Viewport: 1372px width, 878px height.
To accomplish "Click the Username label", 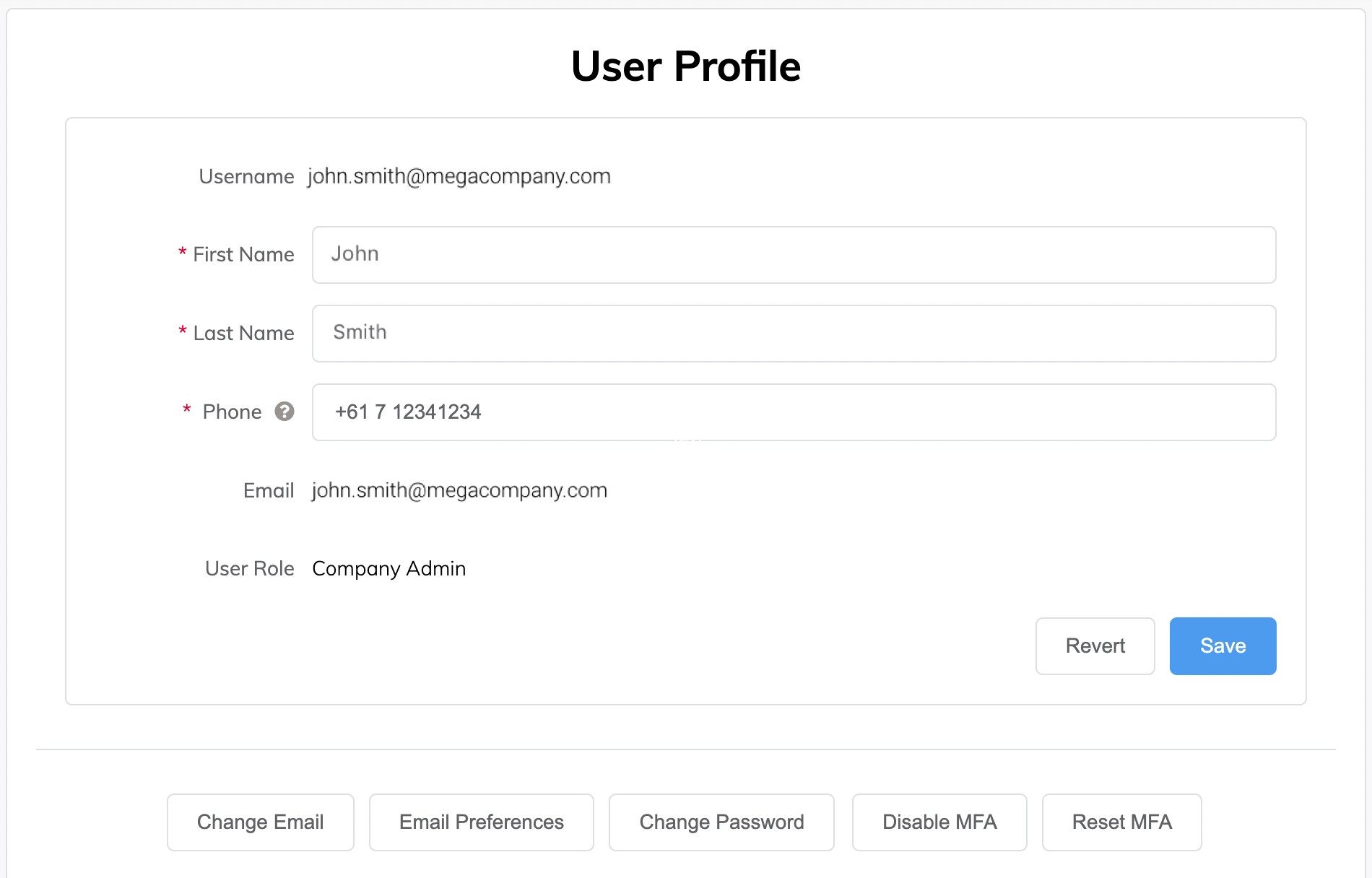I will coord(246,177).
